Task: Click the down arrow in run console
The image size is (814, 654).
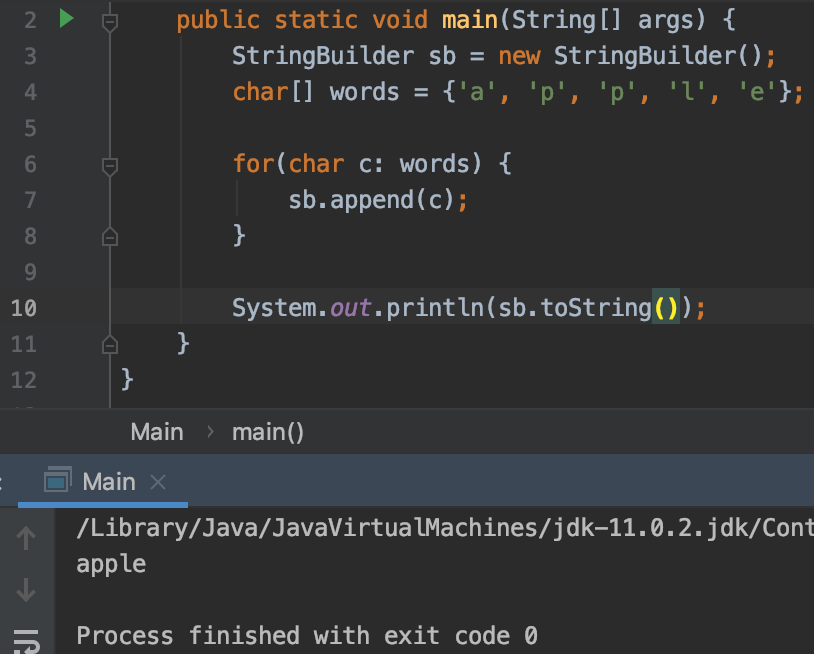Action: click(25, 590)
